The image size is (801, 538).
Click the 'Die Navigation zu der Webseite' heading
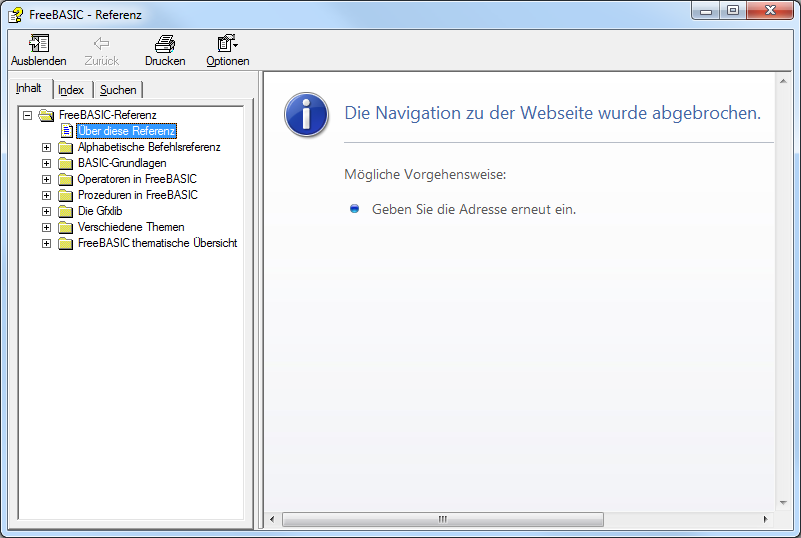[x=553, y=113]
